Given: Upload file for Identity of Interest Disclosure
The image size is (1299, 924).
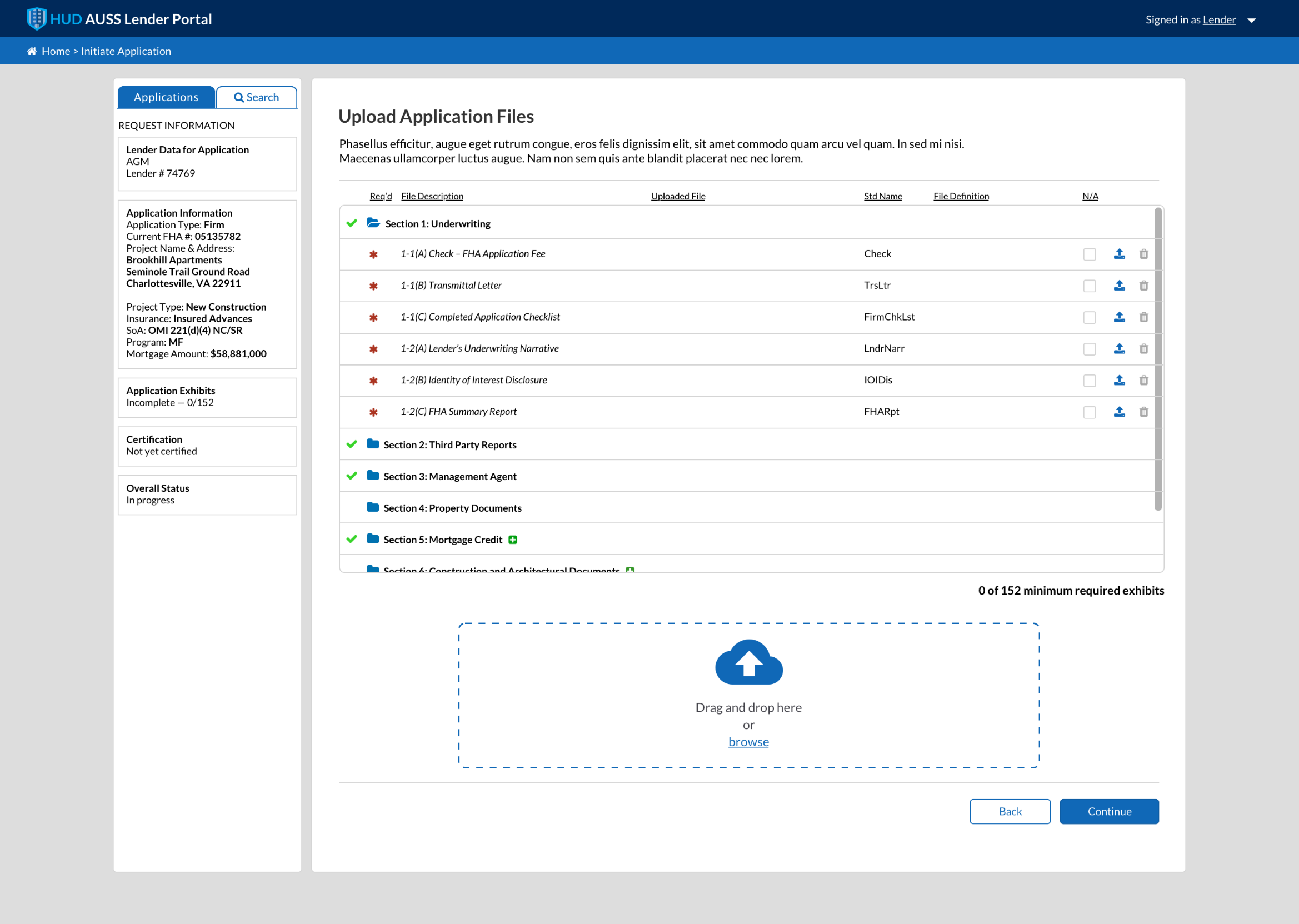Looking at the screenshot, I should coord(1118,380).
